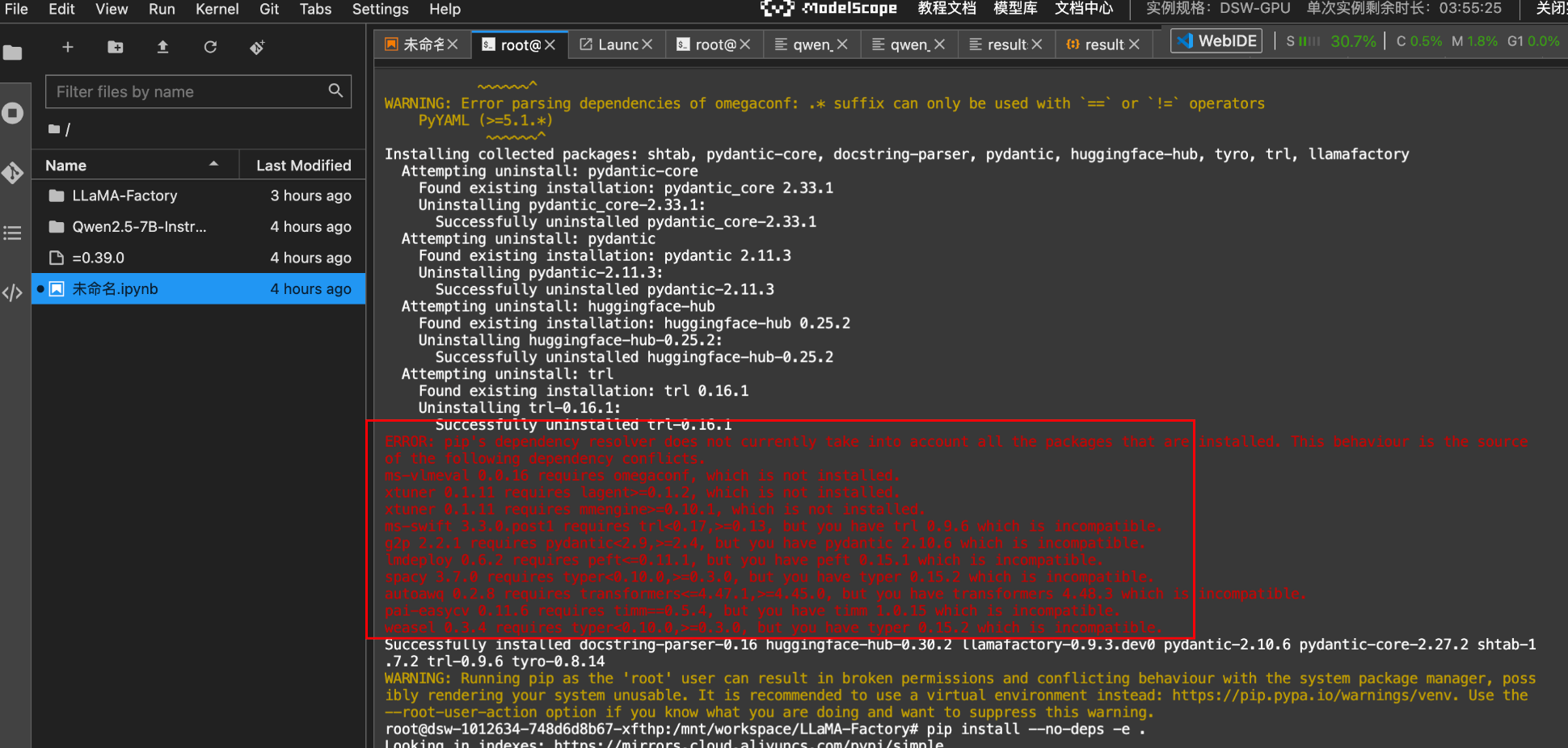Close the second qwen_ tab
The image size is (1568, 748).
point(939,44)
